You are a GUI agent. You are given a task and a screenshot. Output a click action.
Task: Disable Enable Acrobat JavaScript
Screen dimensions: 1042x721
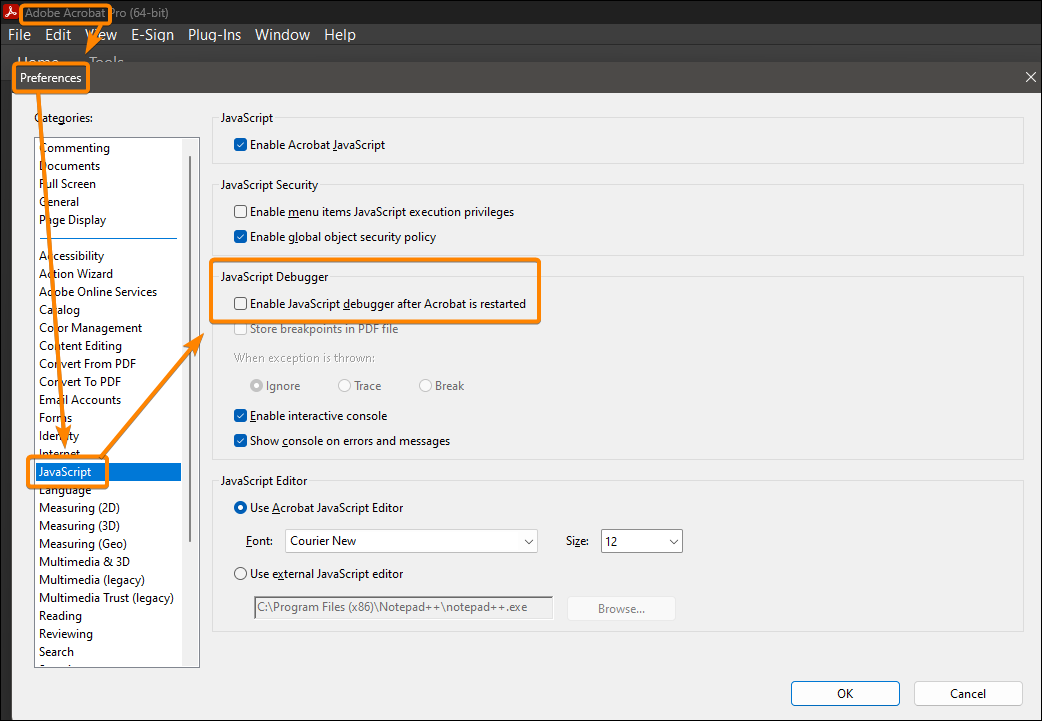click(240, 144)
